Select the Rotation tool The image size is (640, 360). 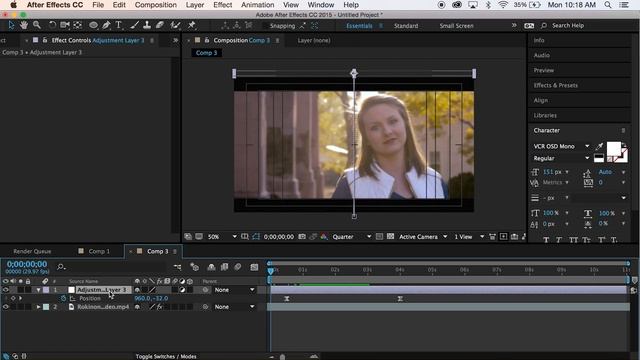click(52, 25)
